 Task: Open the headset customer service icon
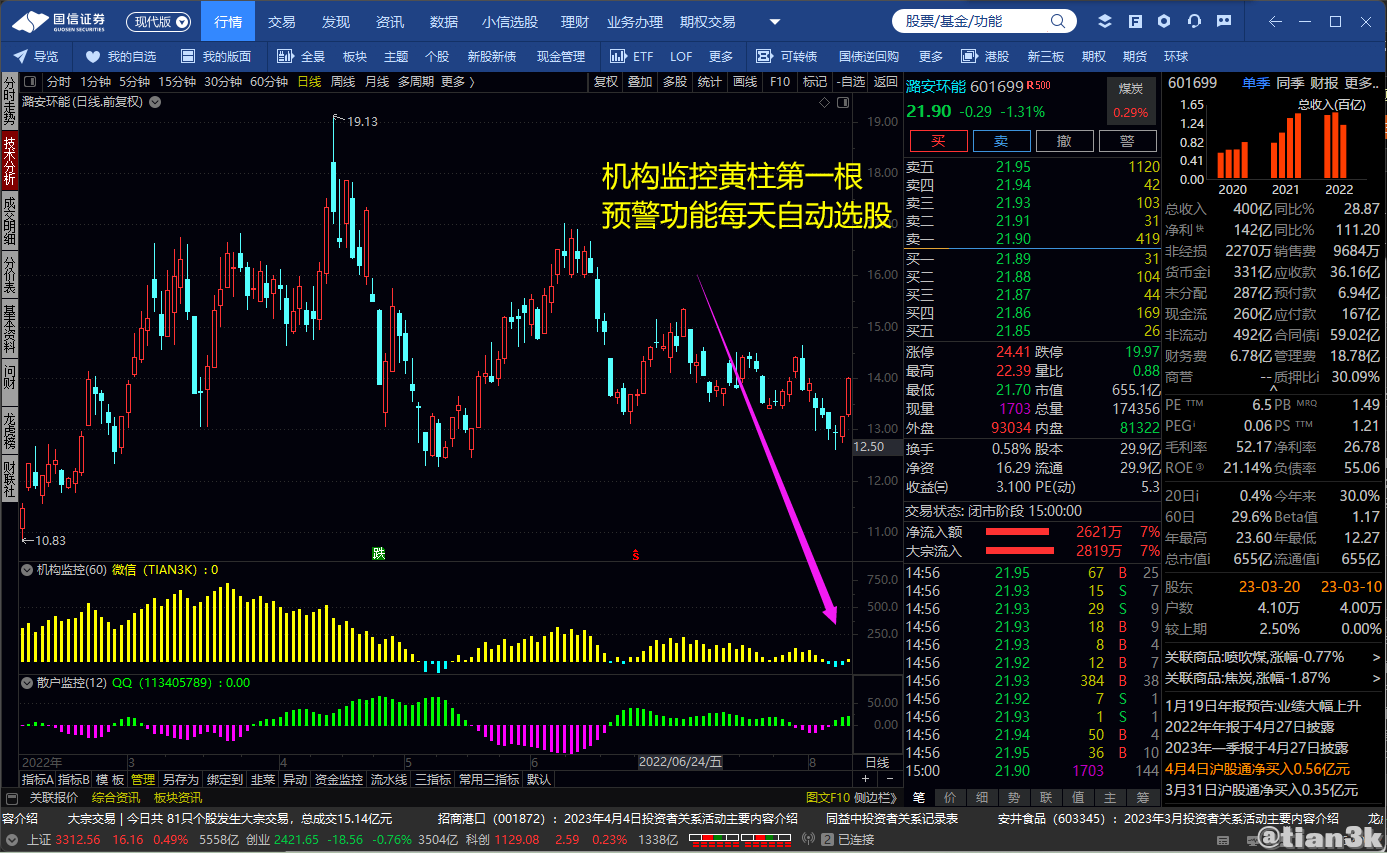pyautogui.click(x=1194, y=21)
